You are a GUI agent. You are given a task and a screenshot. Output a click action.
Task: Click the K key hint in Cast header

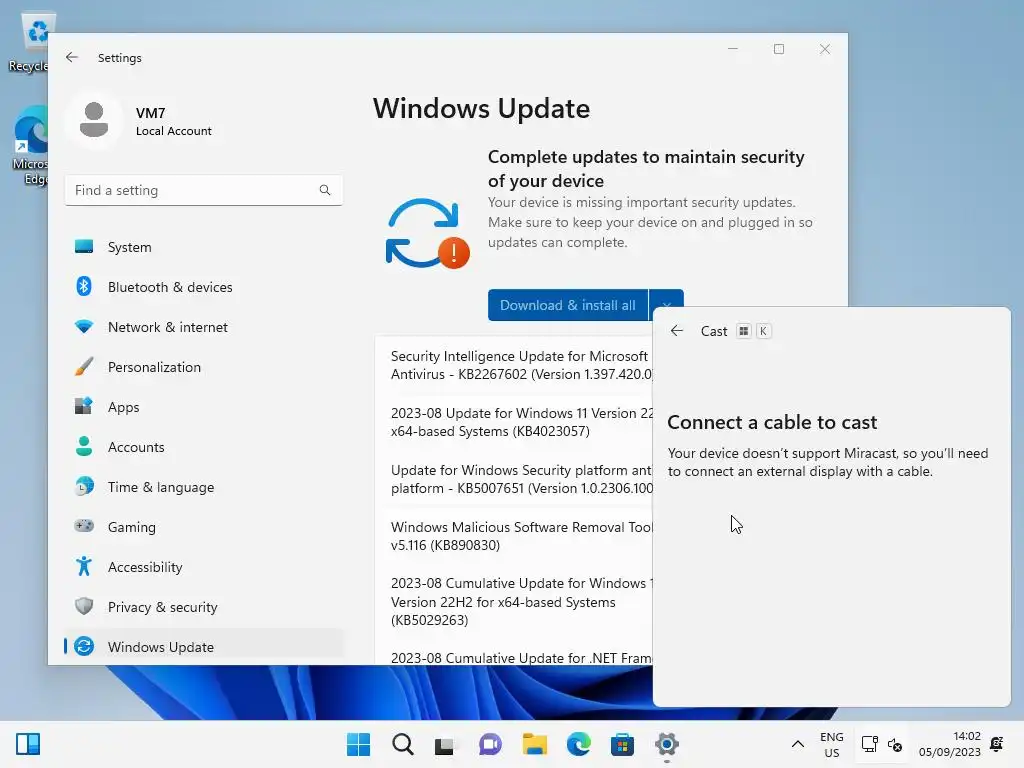(x=763, y=331)
